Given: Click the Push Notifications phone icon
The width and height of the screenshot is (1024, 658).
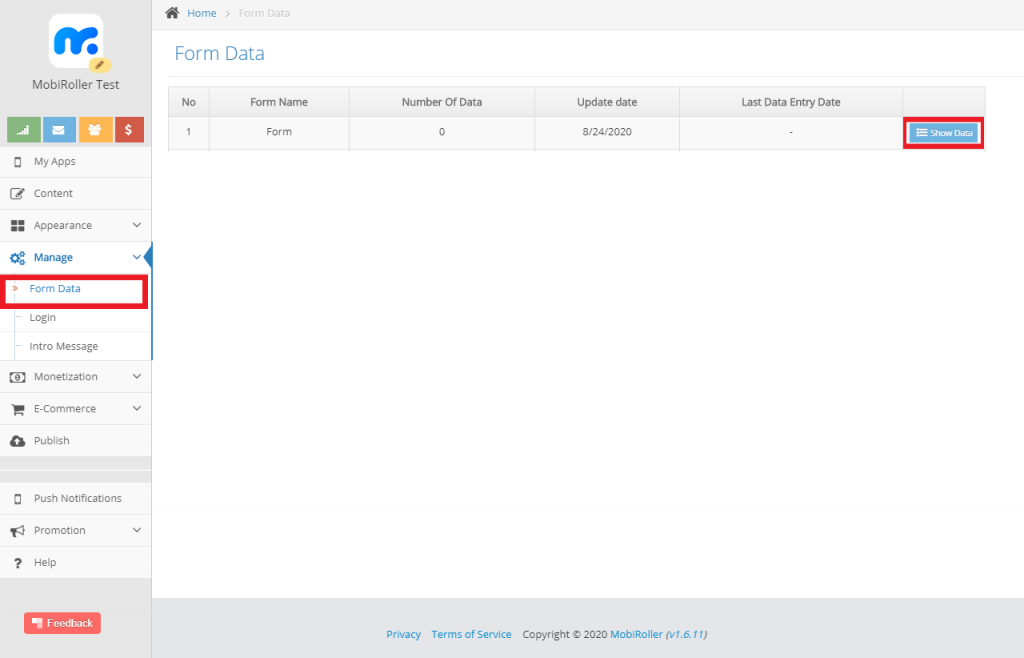Looking at the screenshot, I should 17,497.
